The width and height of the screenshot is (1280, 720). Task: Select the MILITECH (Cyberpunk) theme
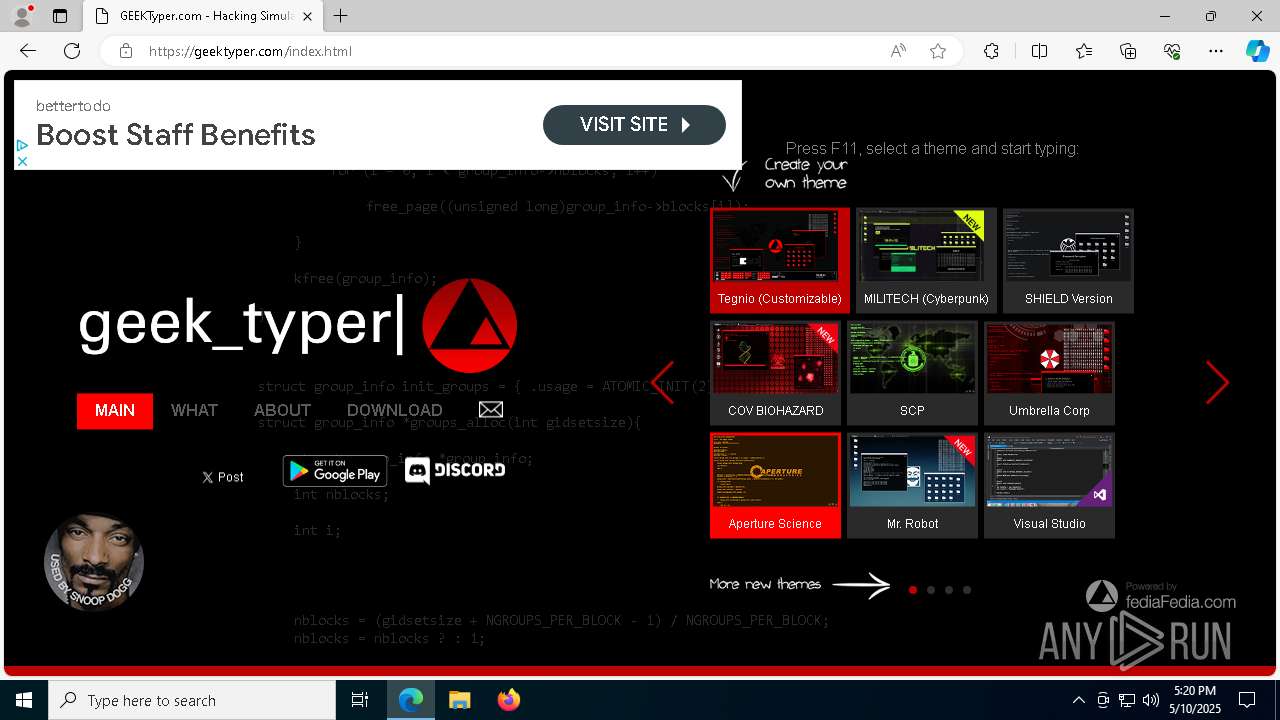point(926,261)
